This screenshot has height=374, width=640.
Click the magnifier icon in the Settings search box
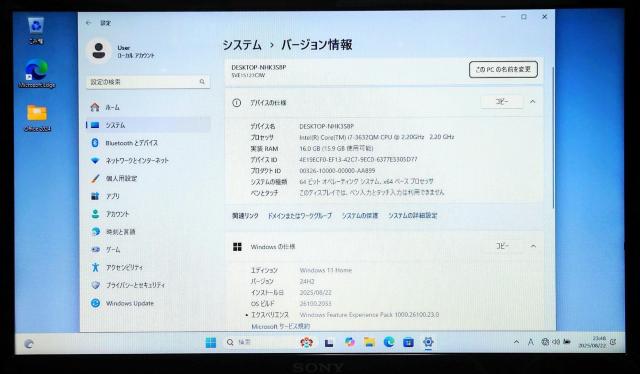202,82
